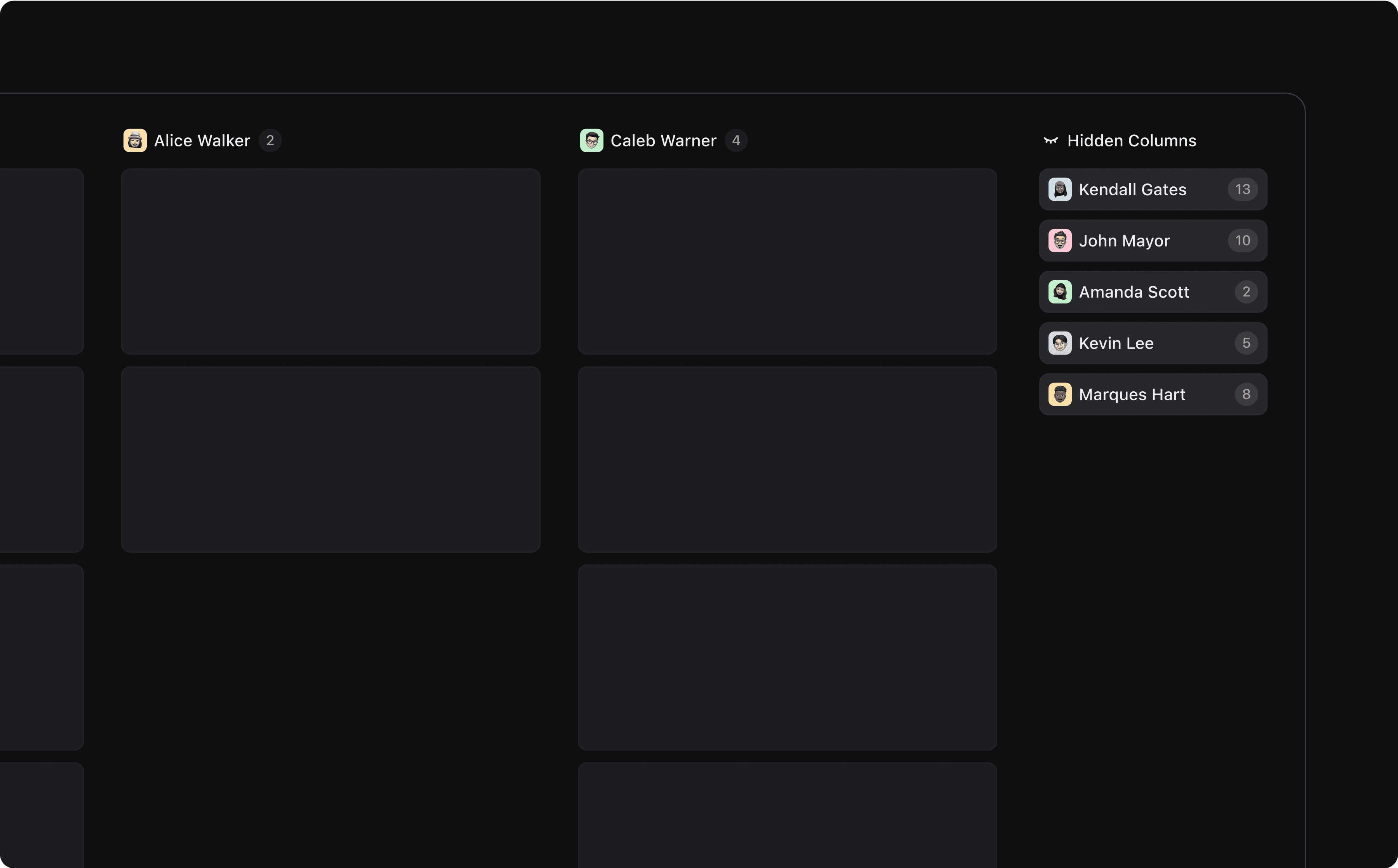Click the Hidden Columns heading text
The width and height of the screenshot is (1398, 868).
pyautogui.click(x=1132, y=141)
